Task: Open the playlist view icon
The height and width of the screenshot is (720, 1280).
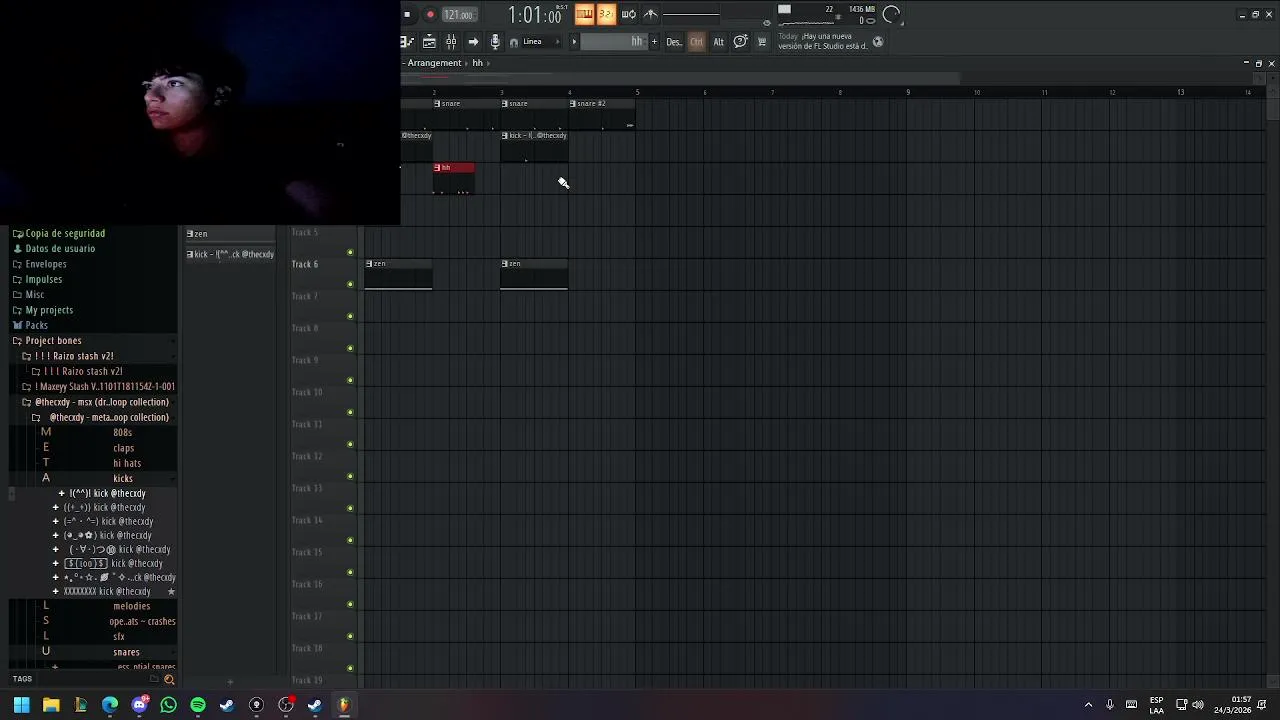Action: click(x=407, y=41)
